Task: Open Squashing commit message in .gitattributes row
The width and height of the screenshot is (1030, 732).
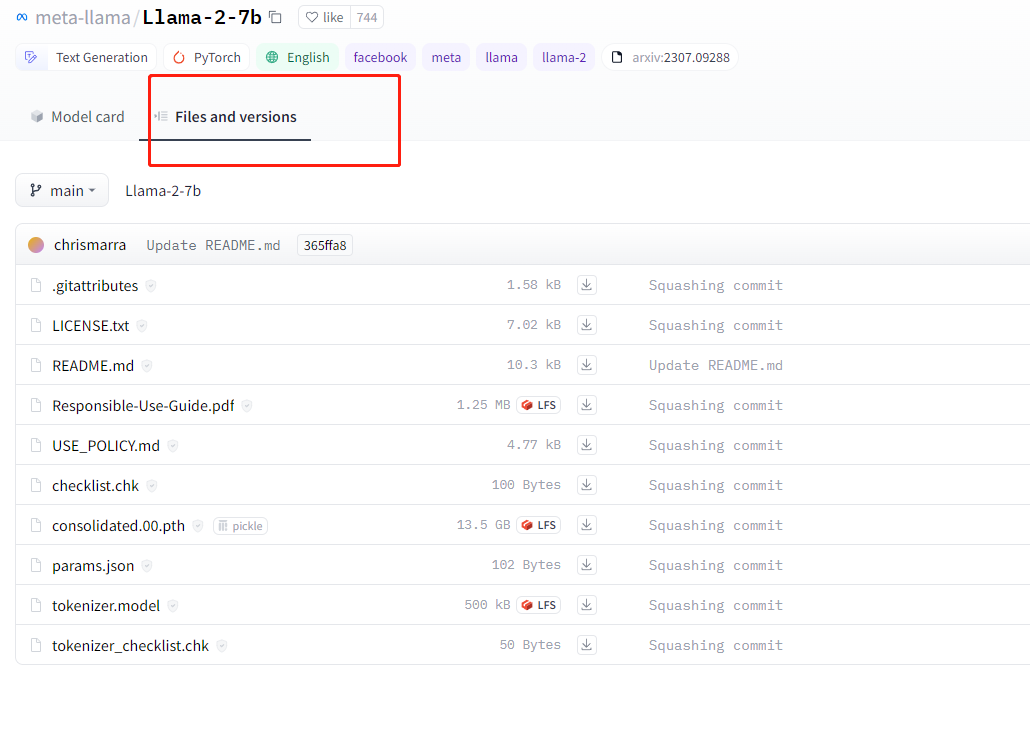Action: (716, 285)
